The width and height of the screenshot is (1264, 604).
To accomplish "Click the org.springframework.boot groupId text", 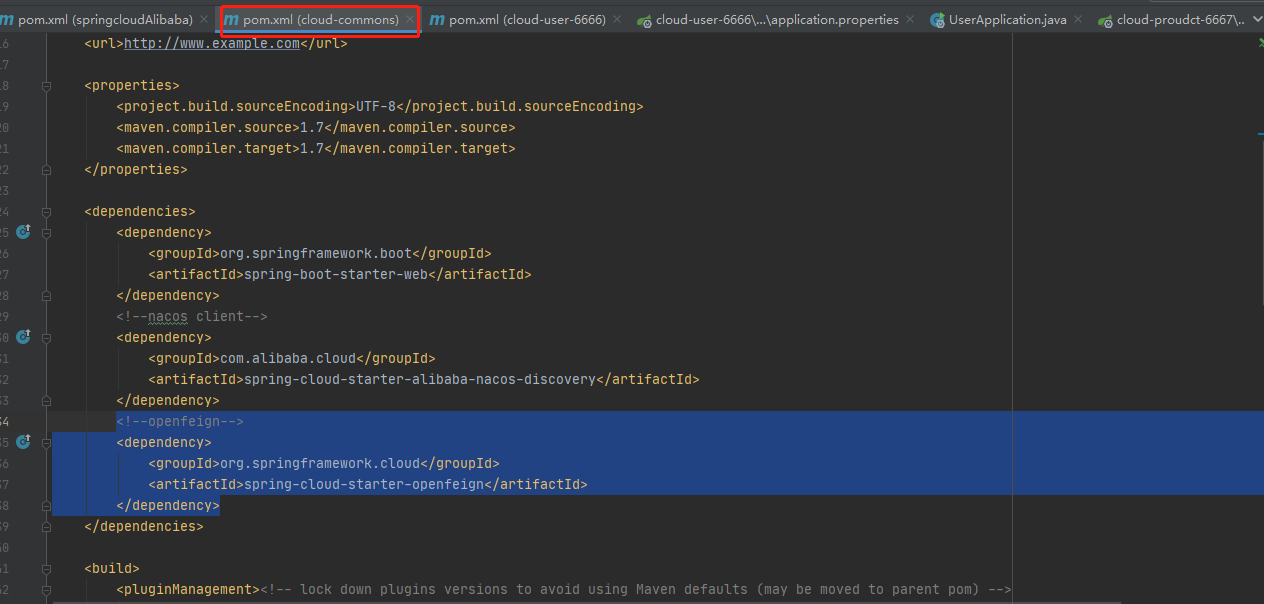I will point(316,253).
